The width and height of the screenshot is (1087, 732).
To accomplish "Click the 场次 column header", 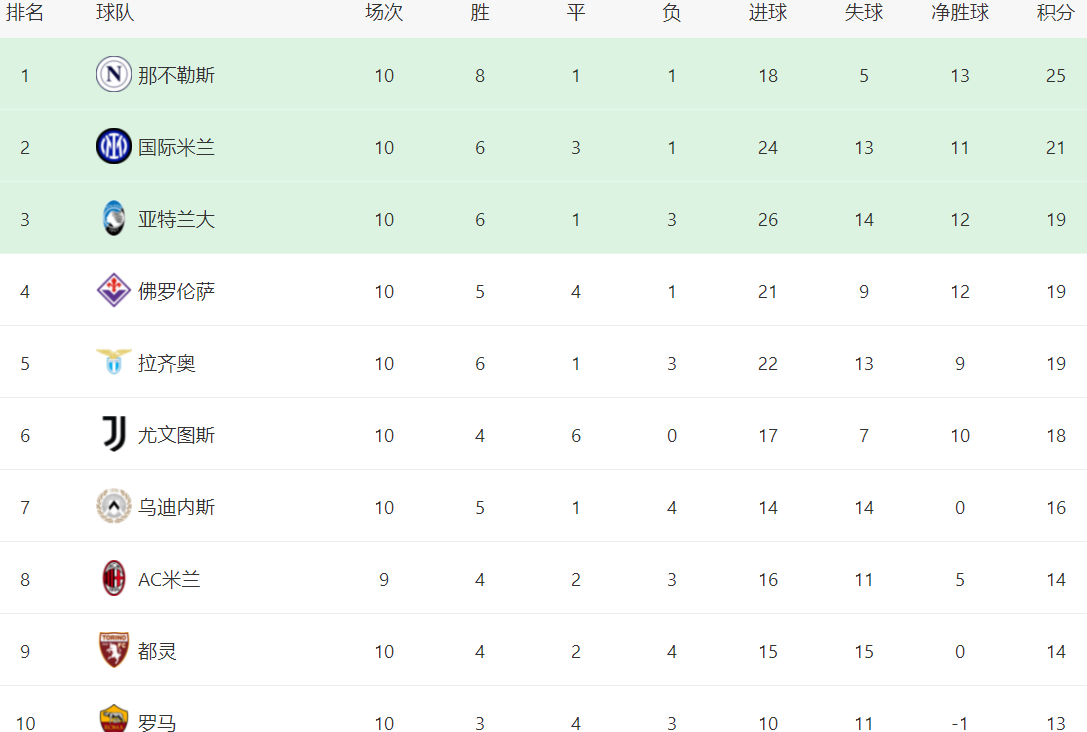I will click(x=384, y=13).
